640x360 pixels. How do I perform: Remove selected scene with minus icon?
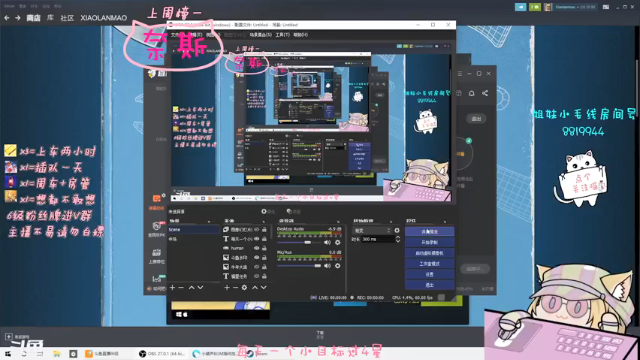(x=181, y=287)
